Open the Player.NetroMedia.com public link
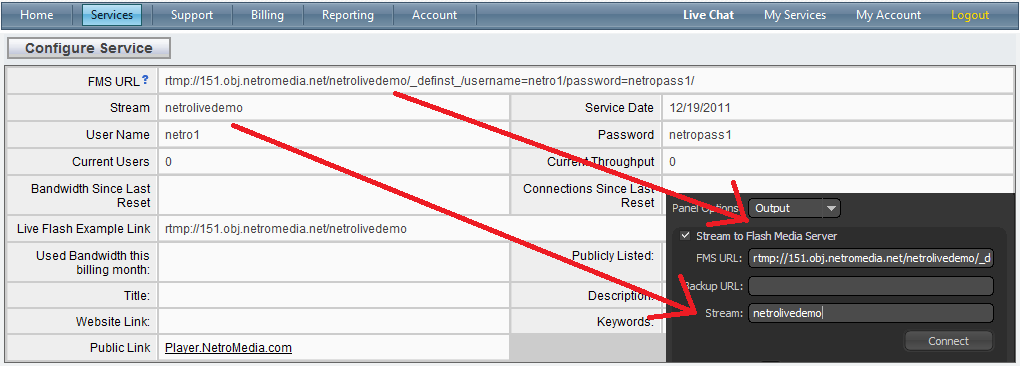The height and width of the screenshot is (366, 1020). tap(228, 348)
